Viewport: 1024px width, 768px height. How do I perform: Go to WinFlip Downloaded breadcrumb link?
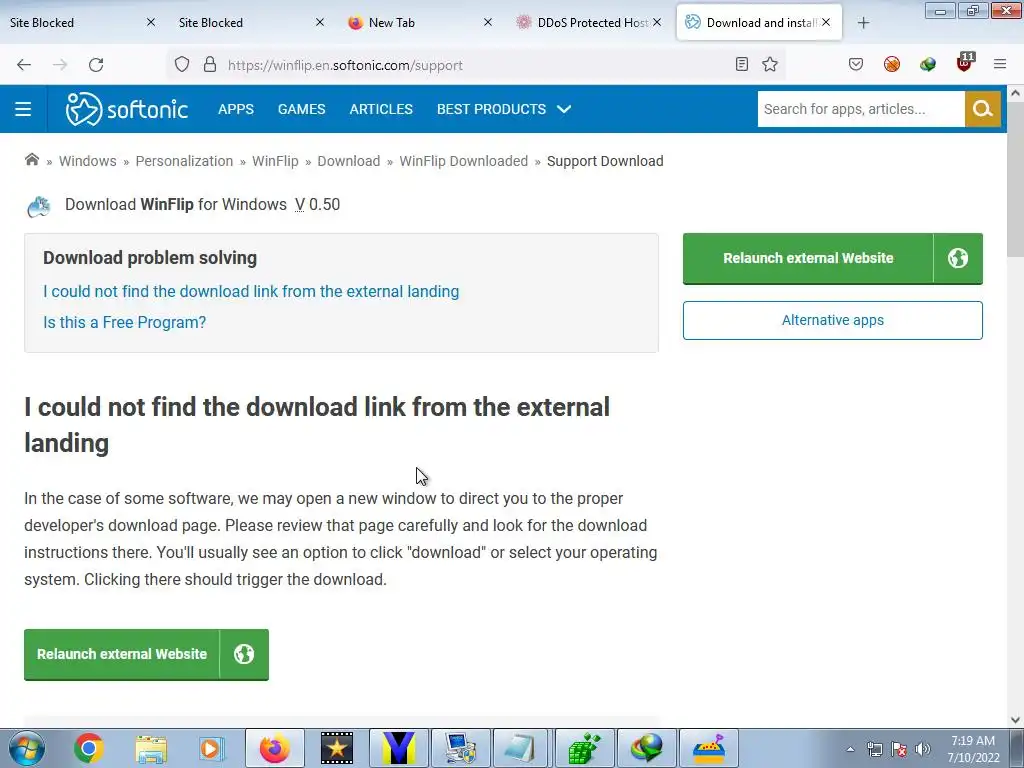pos(464,161)
